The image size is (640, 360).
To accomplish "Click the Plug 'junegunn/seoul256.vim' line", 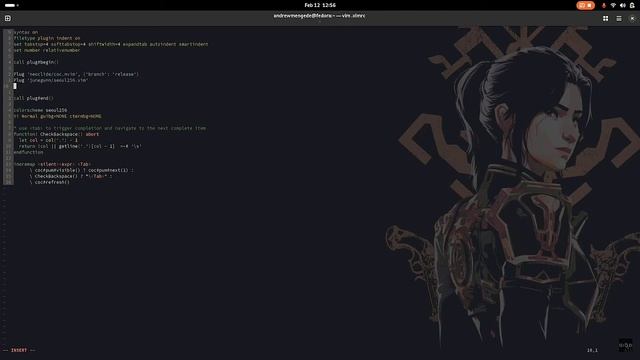I will (51, 80).
